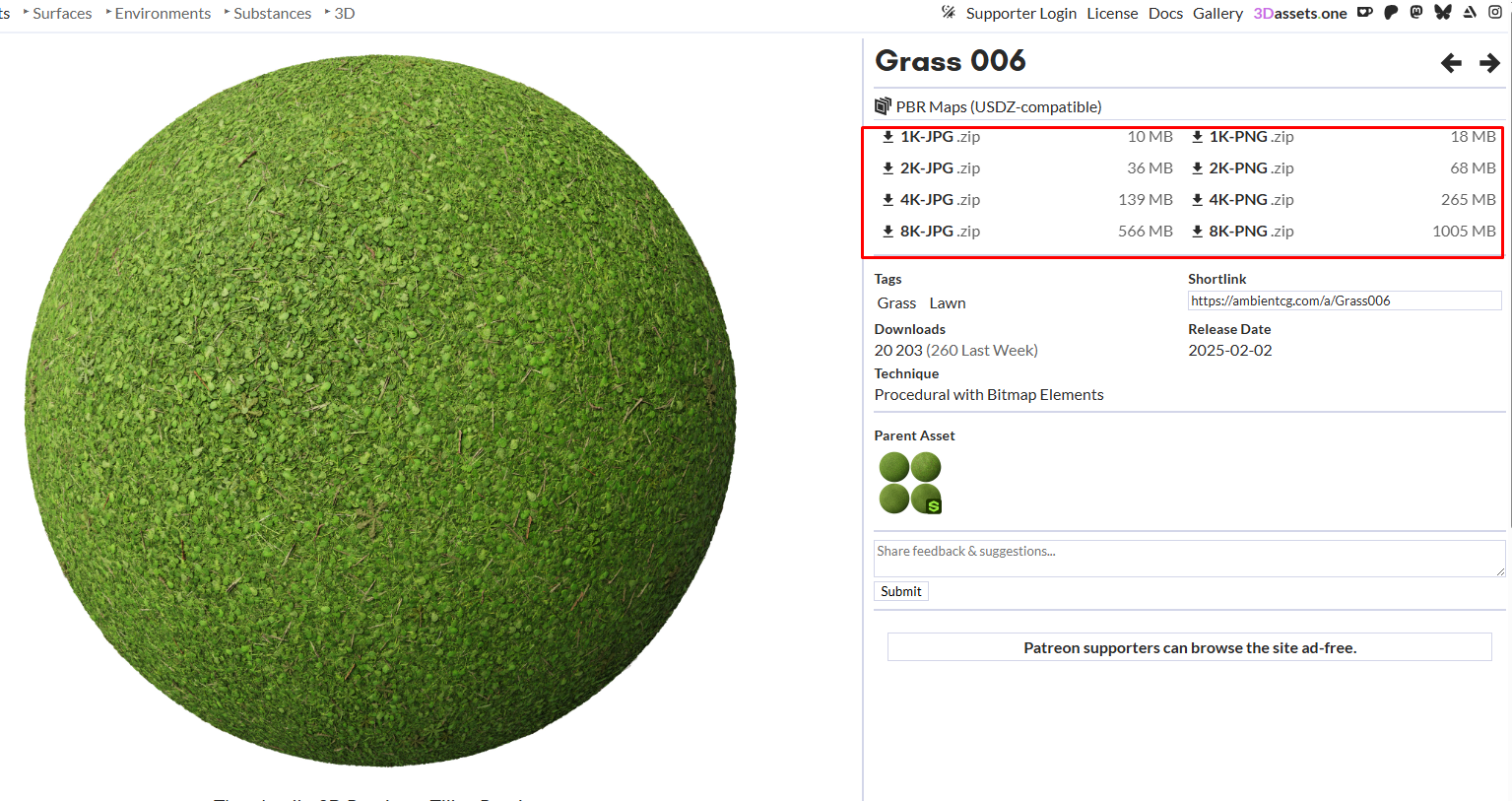
Task: Expand the Environments menu
Action: [x=162, y=14]
